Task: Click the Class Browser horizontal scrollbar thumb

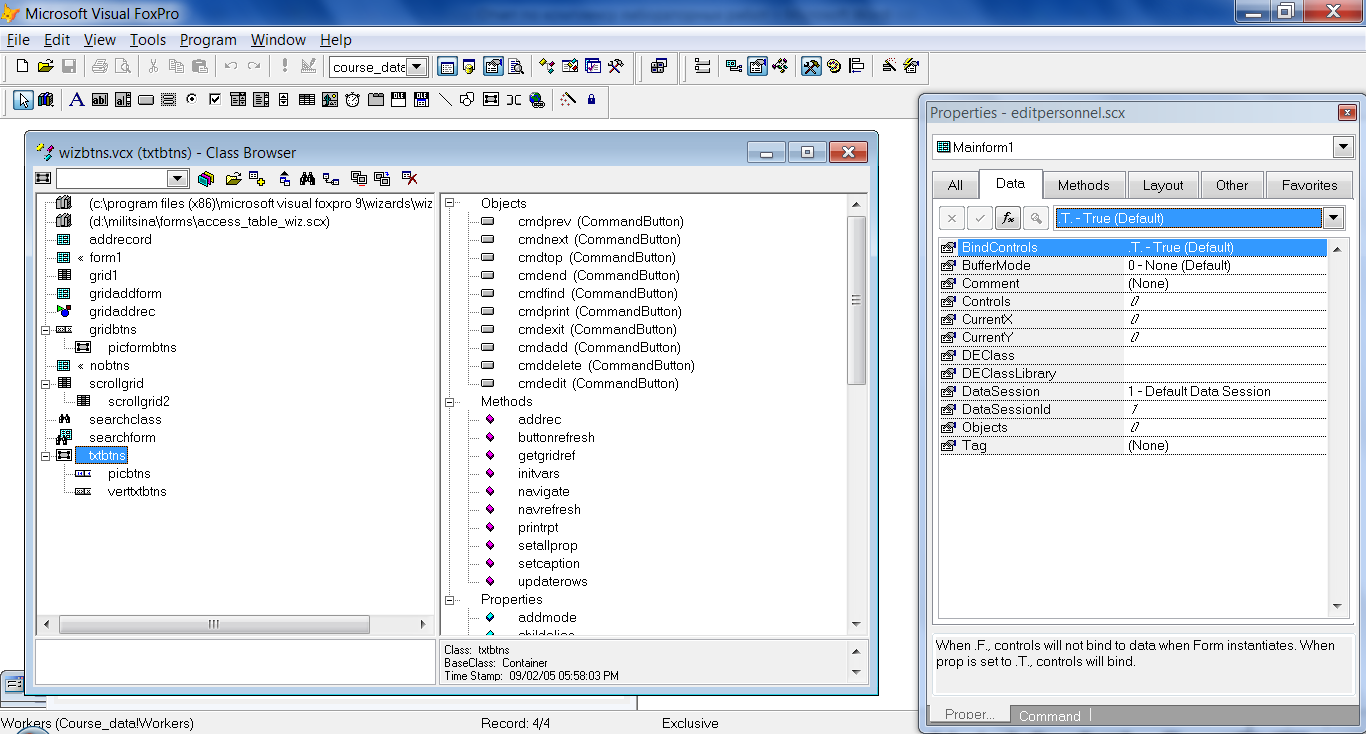Action: pos(213,624)
